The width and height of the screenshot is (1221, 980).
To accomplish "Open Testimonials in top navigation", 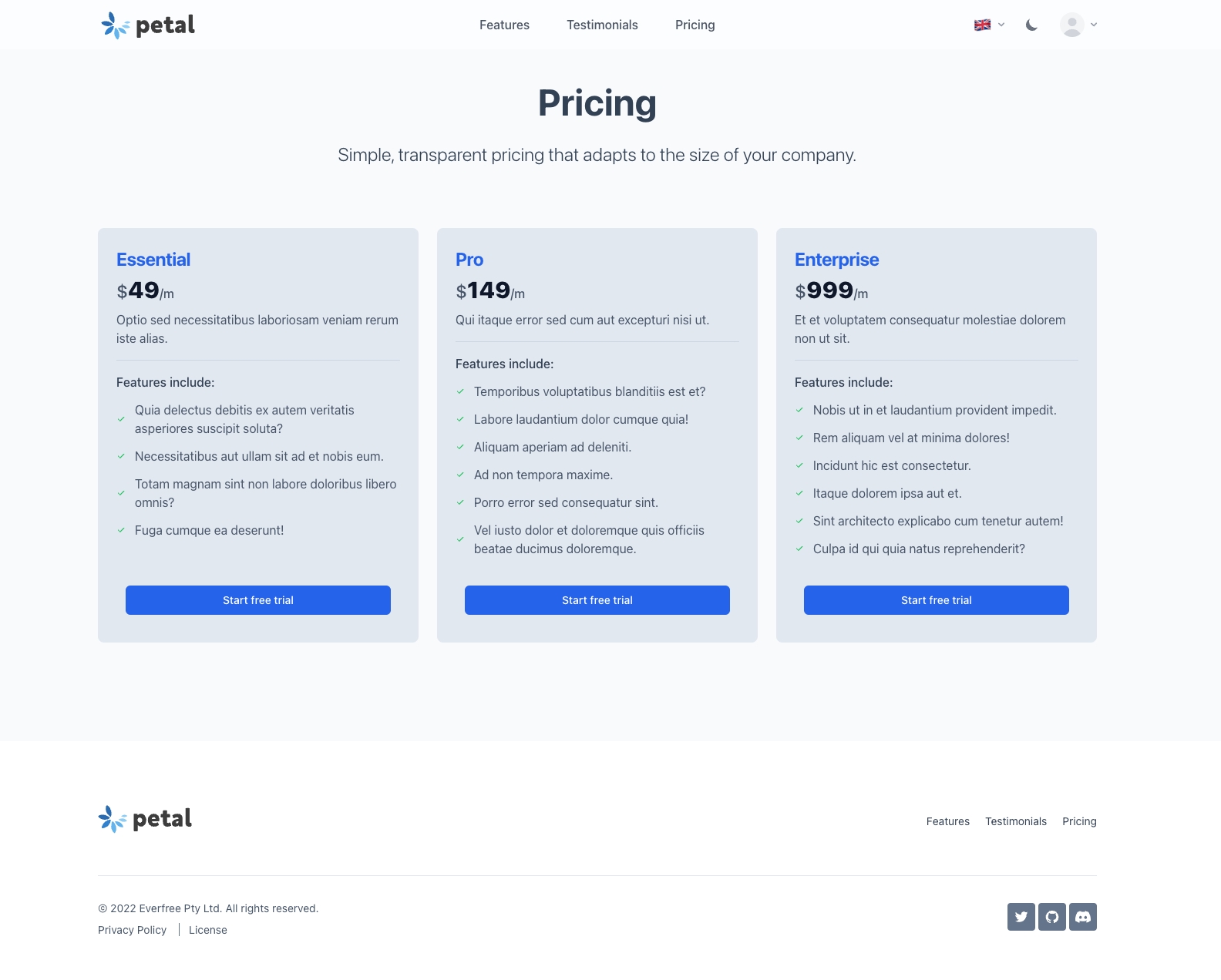I will click(602, 25).
